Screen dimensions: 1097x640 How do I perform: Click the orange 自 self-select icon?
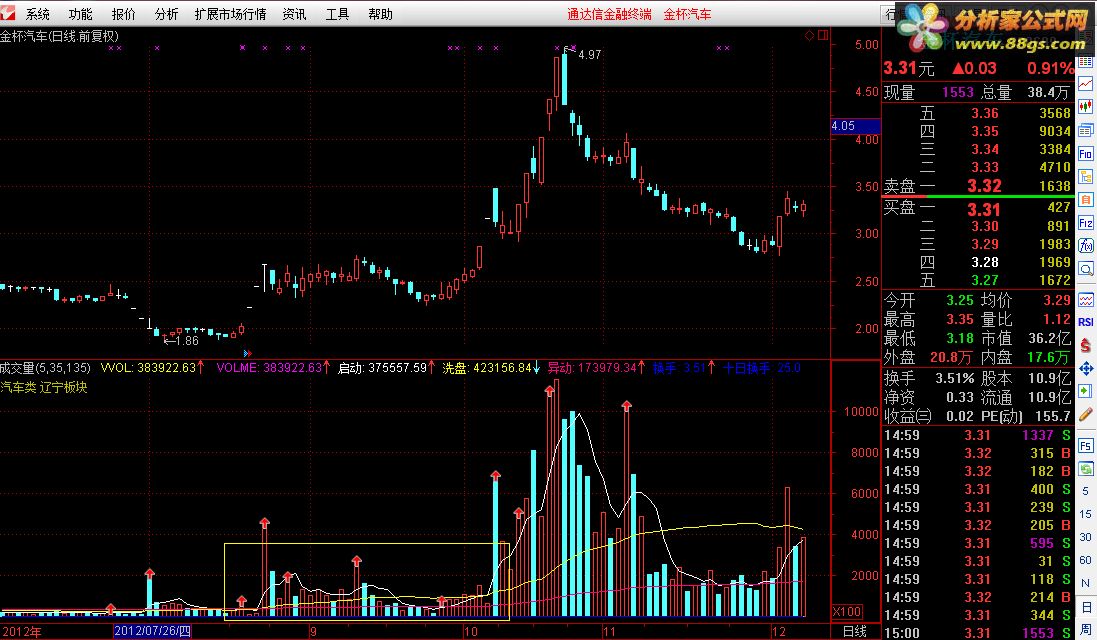[1086, 199]
